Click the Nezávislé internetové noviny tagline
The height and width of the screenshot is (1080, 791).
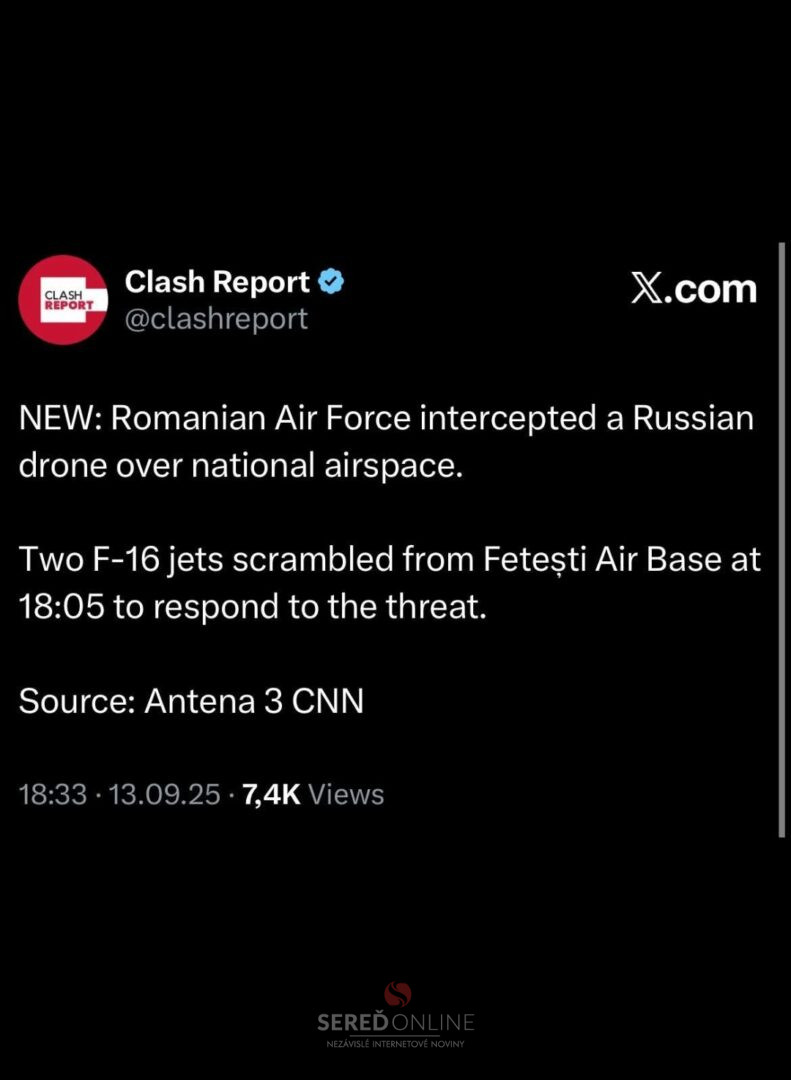click(396, 1043)
